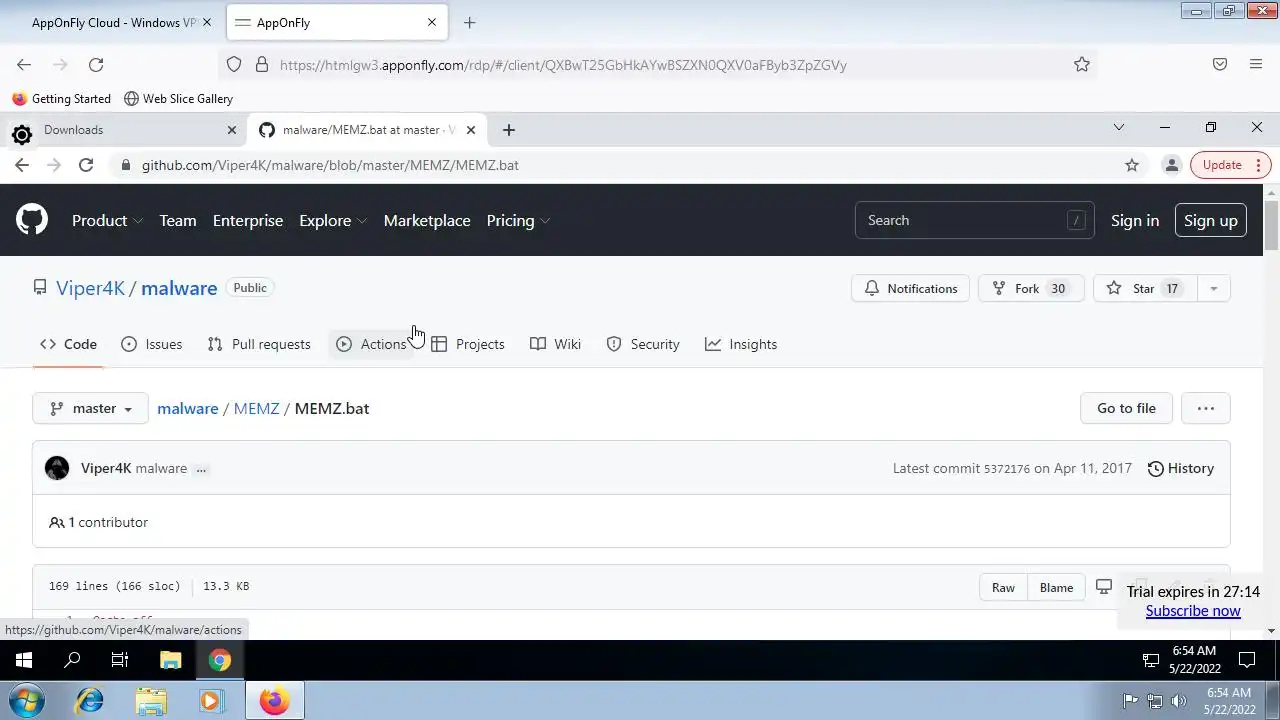Open Chrome three-dot menu beside Update
Image resolution: width=1280 pixels, height=720 pixels.
click(x=1259, y=165)
